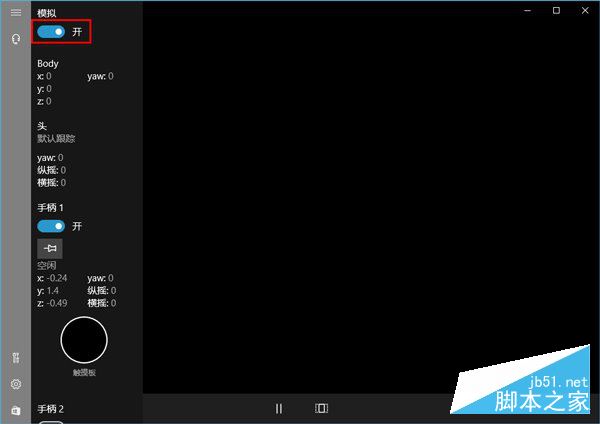Toggle the 手柄 2 controller switch
600x424 pixels.
(x=51, y=421)
